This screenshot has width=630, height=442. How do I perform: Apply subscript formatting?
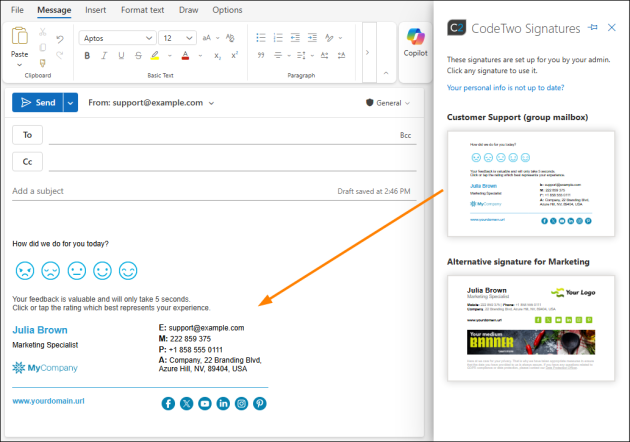point(217,56)
